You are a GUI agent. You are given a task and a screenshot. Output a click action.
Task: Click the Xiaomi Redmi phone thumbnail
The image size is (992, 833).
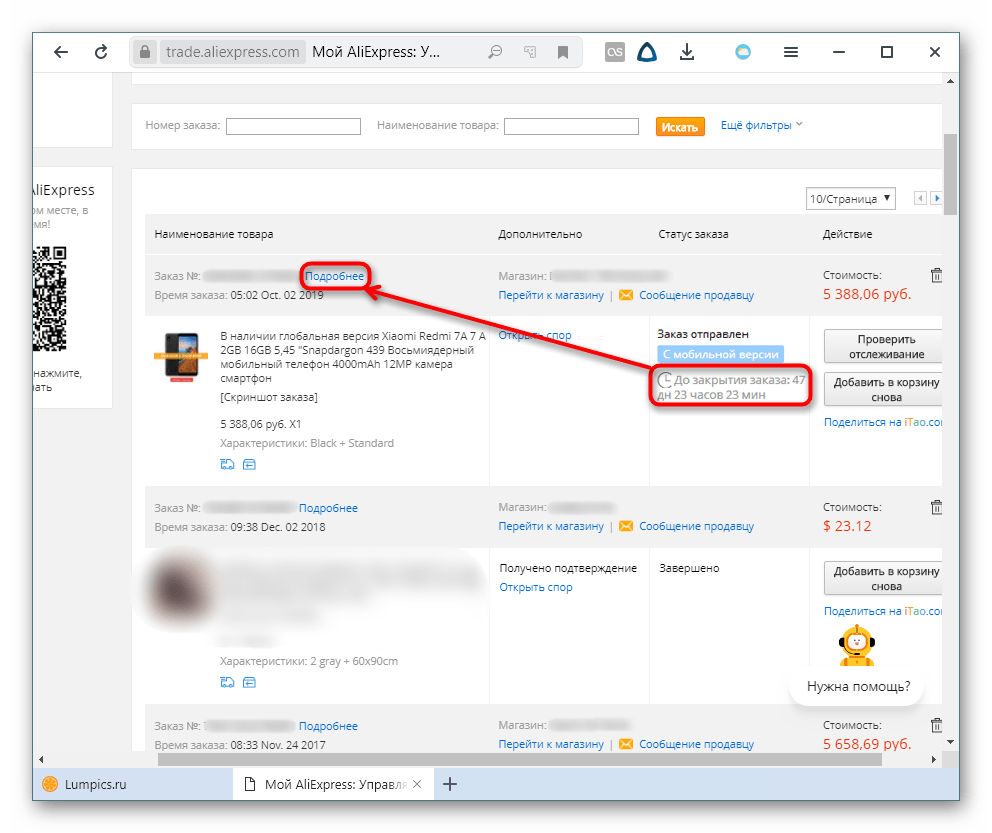(x=181, y=357)
